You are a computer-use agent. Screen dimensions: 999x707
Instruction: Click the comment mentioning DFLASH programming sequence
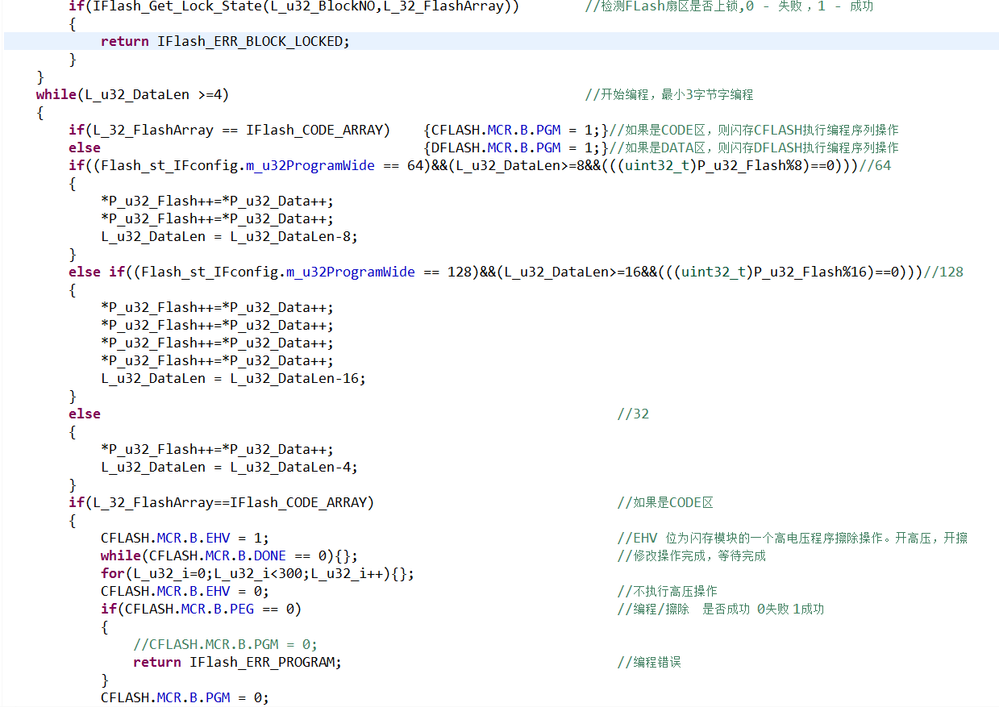[753, 148]
